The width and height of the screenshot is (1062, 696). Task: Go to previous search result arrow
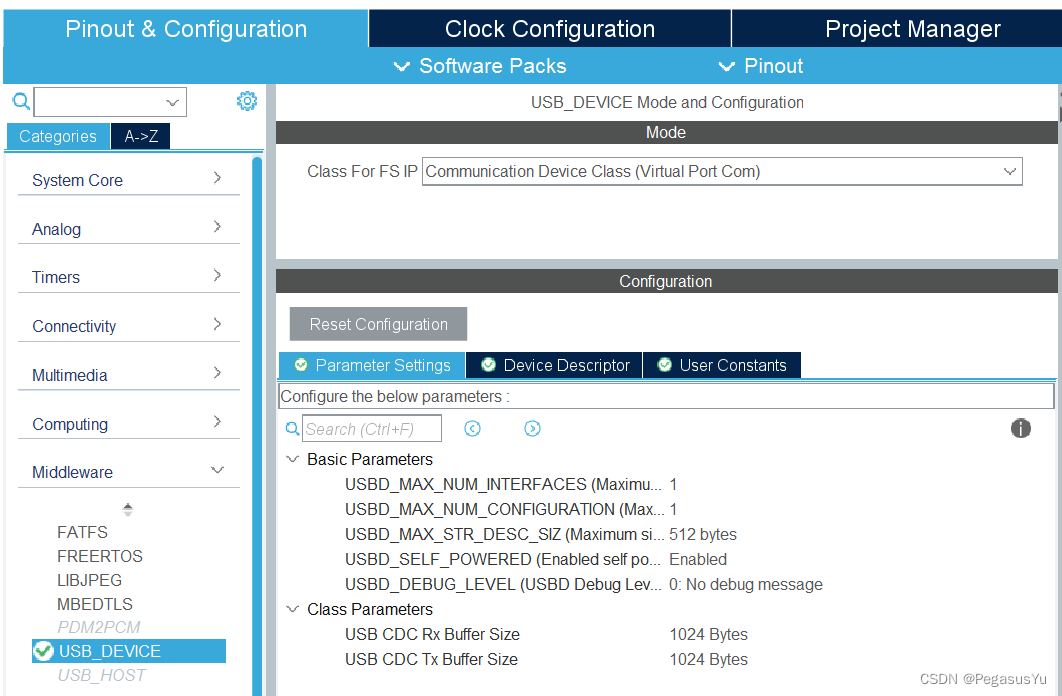pos(472,429)
